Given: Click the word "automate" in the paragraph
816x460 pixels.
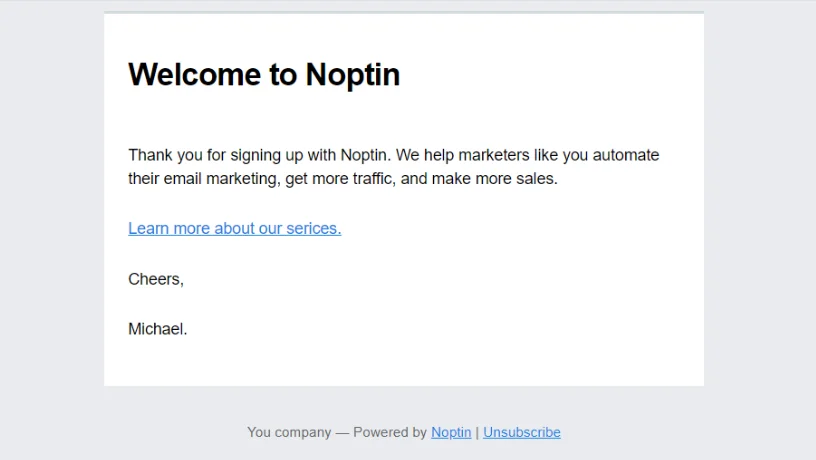Looking at the screenshot, I should point(626,155).
